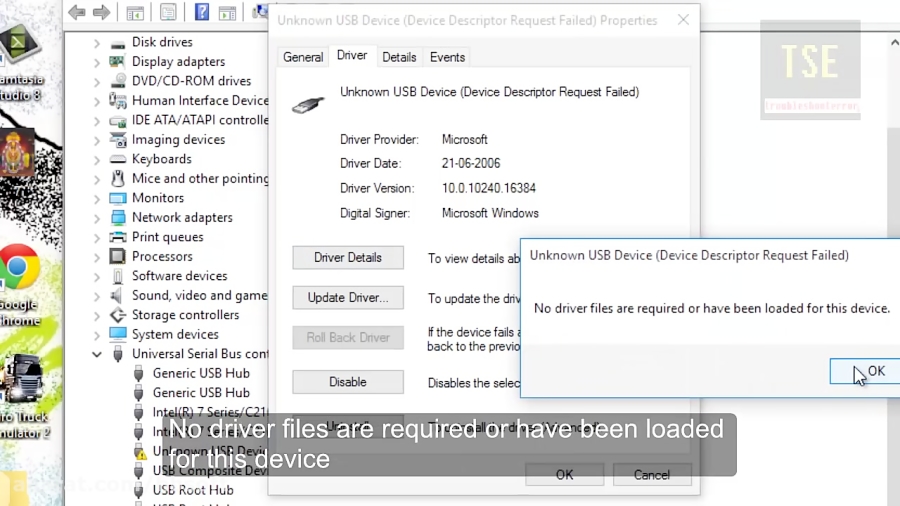Select the Network adapters category icon
Image resolution: width=900 pixels, height=506 pixels.
pos(117,217)
